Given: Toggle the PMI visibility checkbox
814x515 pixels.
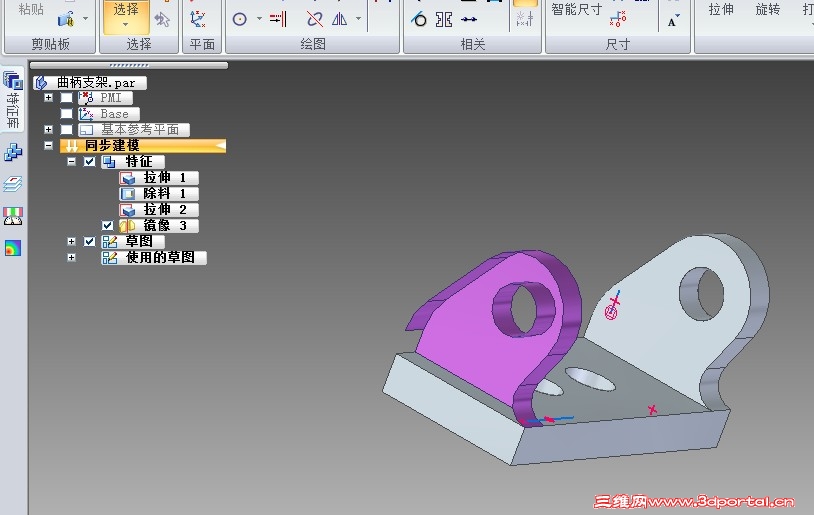Looking at the screenshot, I should click(x=66, y=97).
